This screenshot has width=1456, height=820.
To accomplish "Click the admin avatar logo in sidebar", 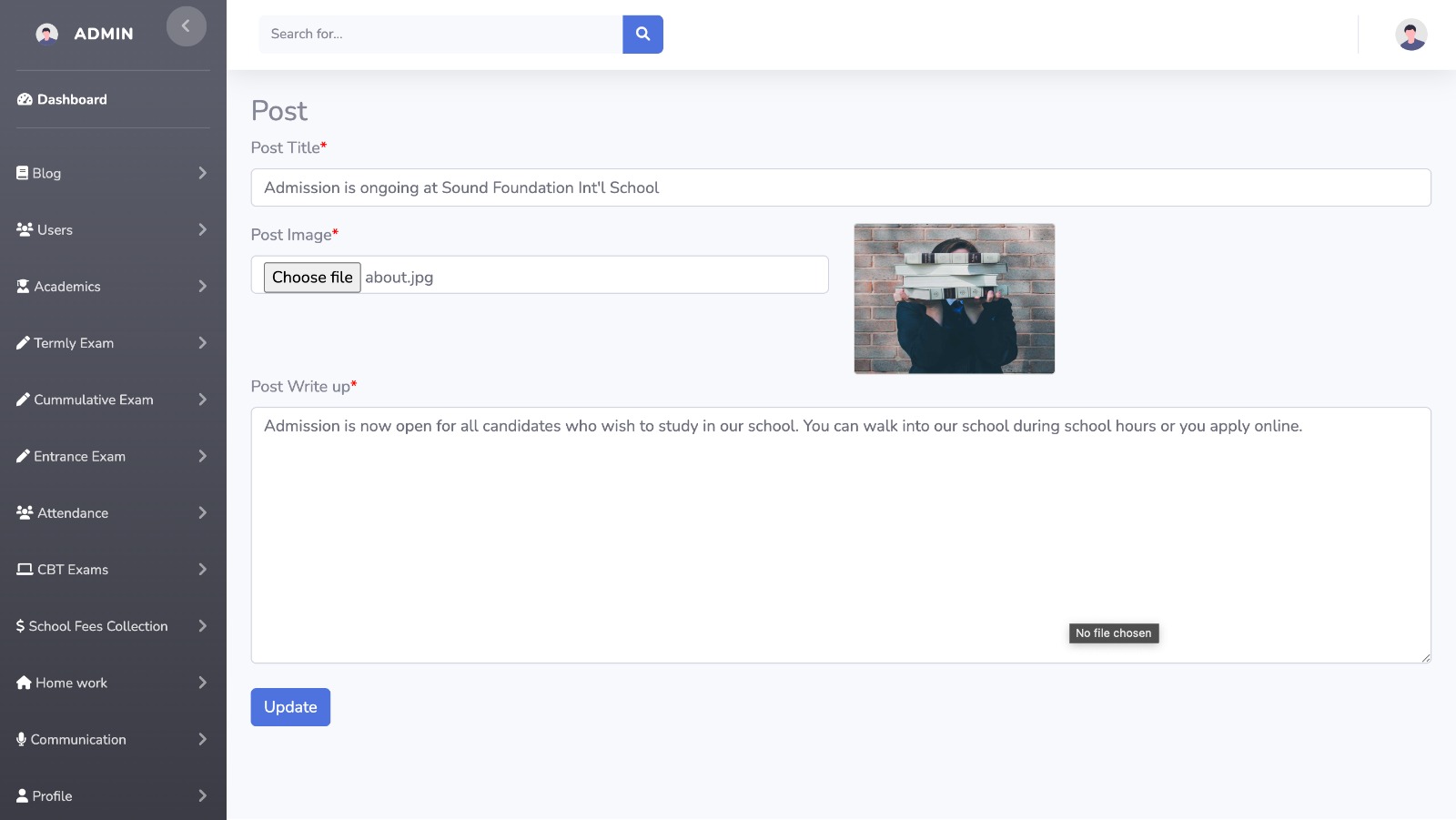I will 47,34.
